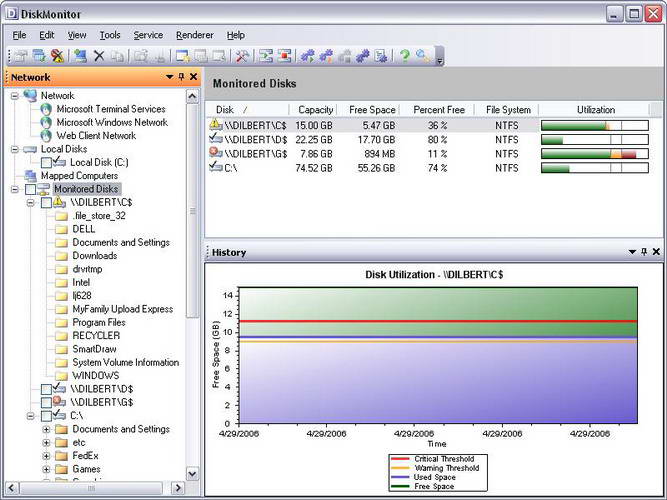Collapse the Local Disks tree node
The width and height of the screenshot is (667, 500).
15,149
